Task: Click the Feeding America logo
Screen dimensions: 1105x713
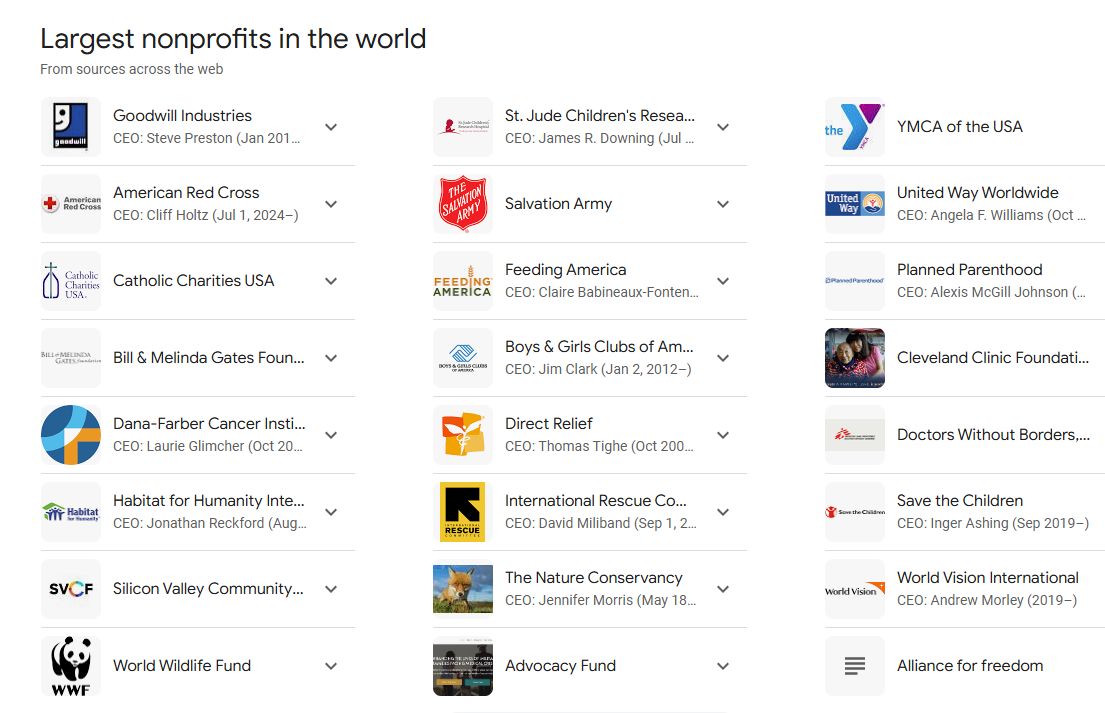Action: 463,281
